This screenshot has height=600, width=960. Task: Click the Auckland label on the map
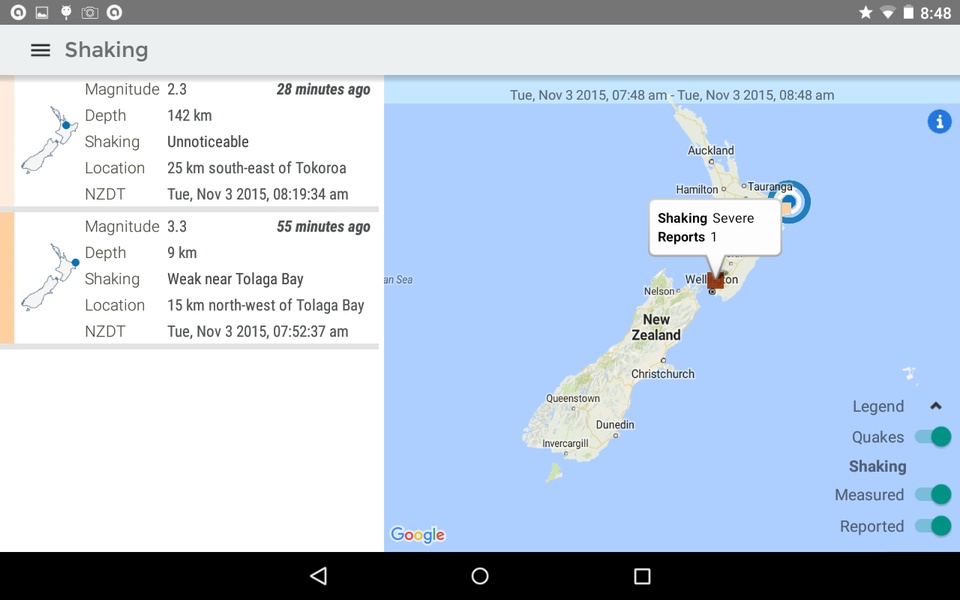(x=711, y=150)
